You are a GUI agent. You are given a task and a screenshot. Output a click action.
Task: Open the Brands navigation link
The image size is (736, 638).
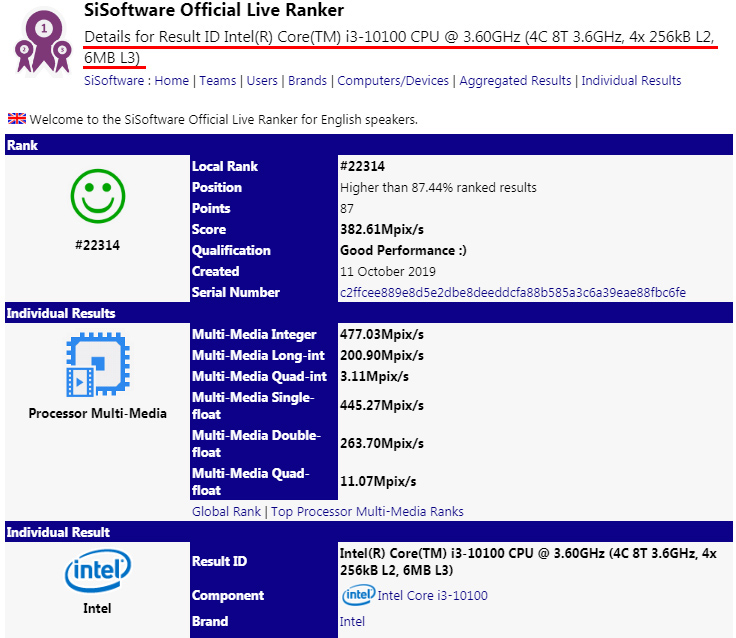point(307,81)
